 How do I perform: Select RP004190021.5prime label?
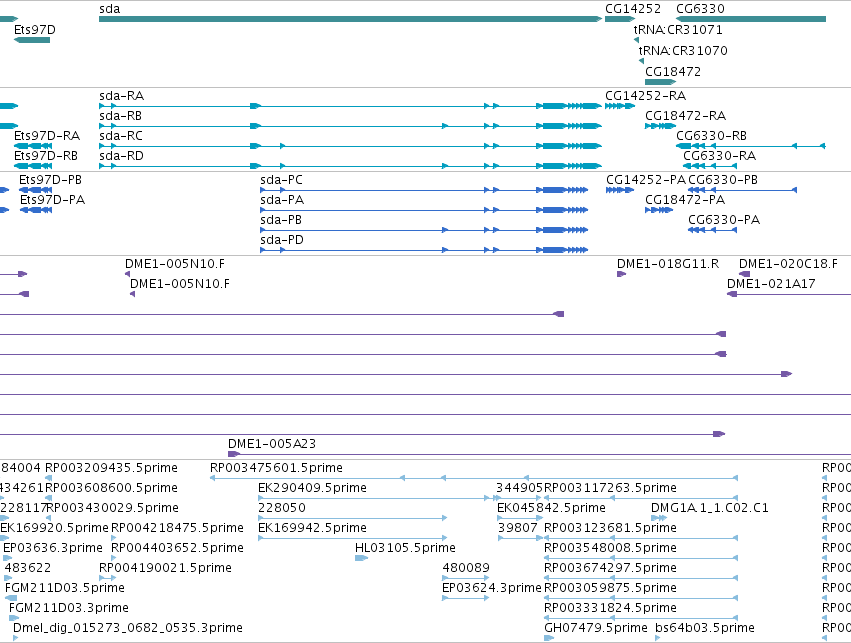166,569
